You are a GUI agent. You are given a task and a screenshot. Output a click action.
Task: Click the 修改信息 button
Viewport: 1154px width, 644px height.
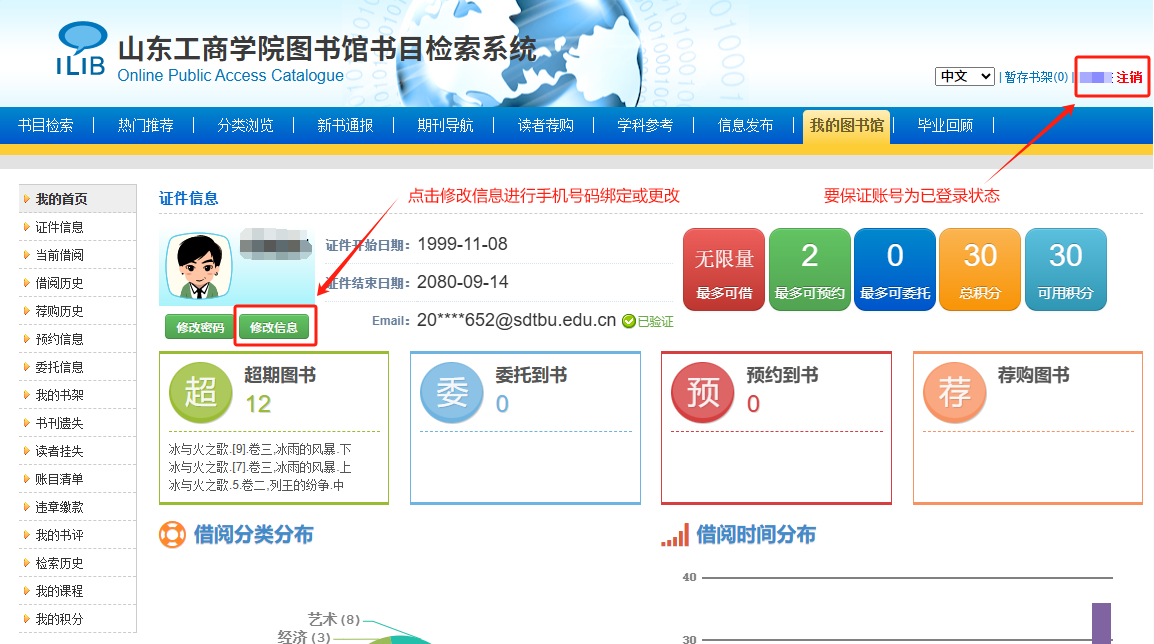[x=274, y=328]
